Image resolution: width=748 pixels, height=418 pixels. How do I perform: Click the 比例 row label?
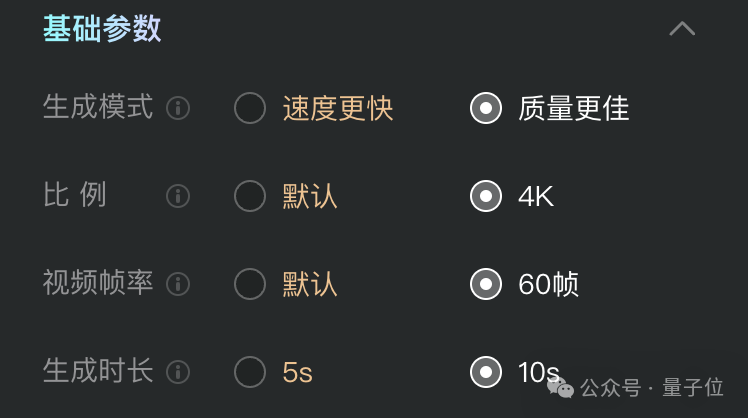[x=74, y=195]
